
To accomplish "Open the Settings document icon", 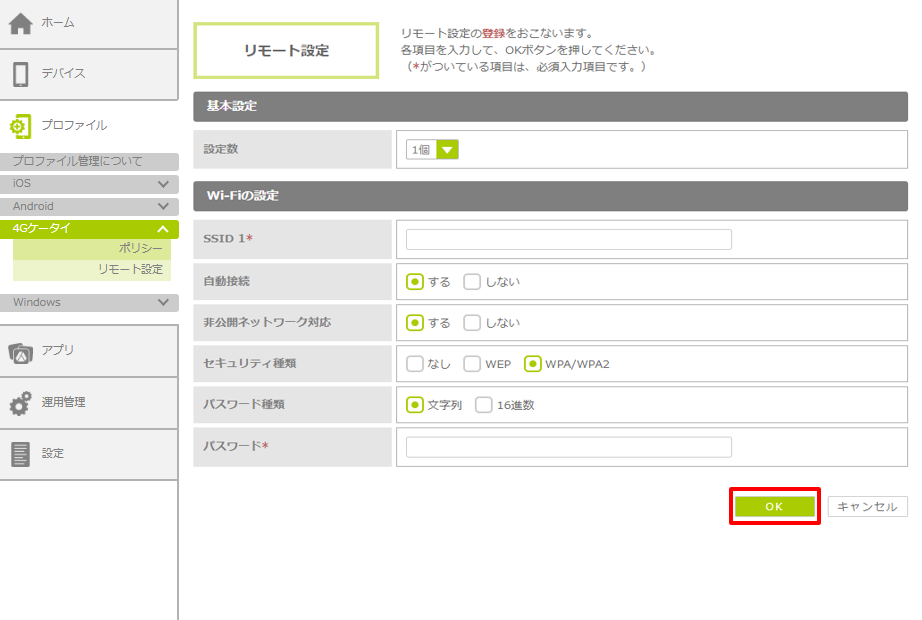I will [21, 454].
